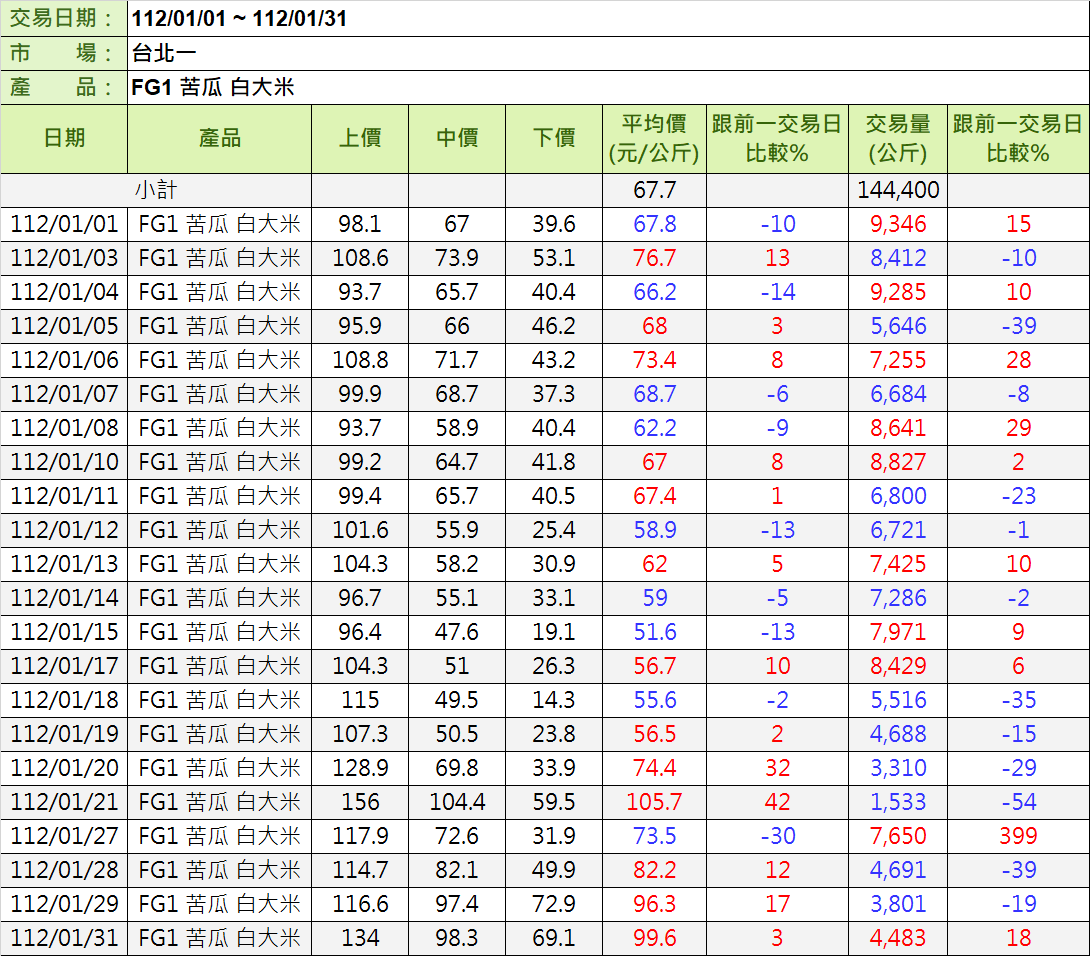1090x956 pixels.
Task: Select the date cell 112/01/31
Action: coord(64,938)
